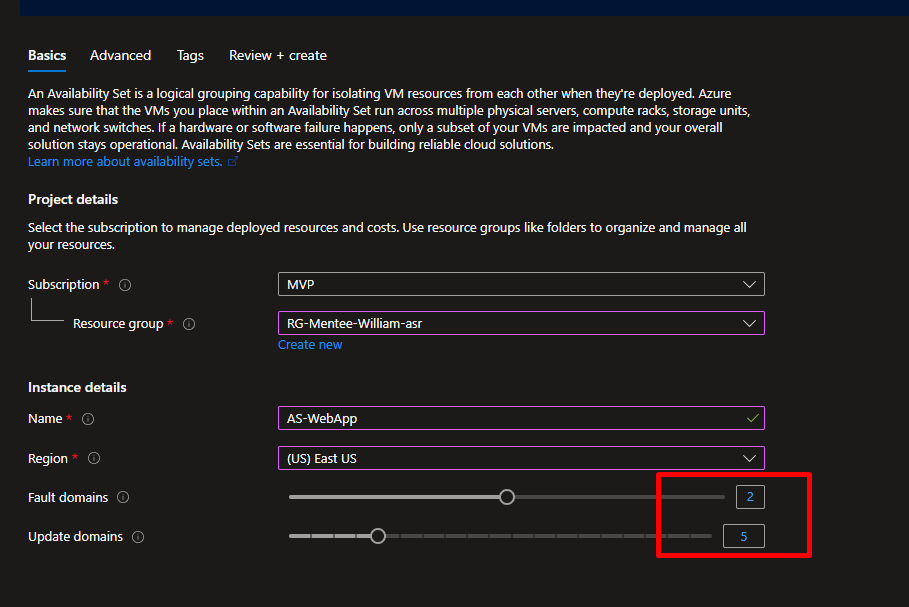Click the Fault domains slider handle
Screen dimensions: 909x607
[507, 497]
